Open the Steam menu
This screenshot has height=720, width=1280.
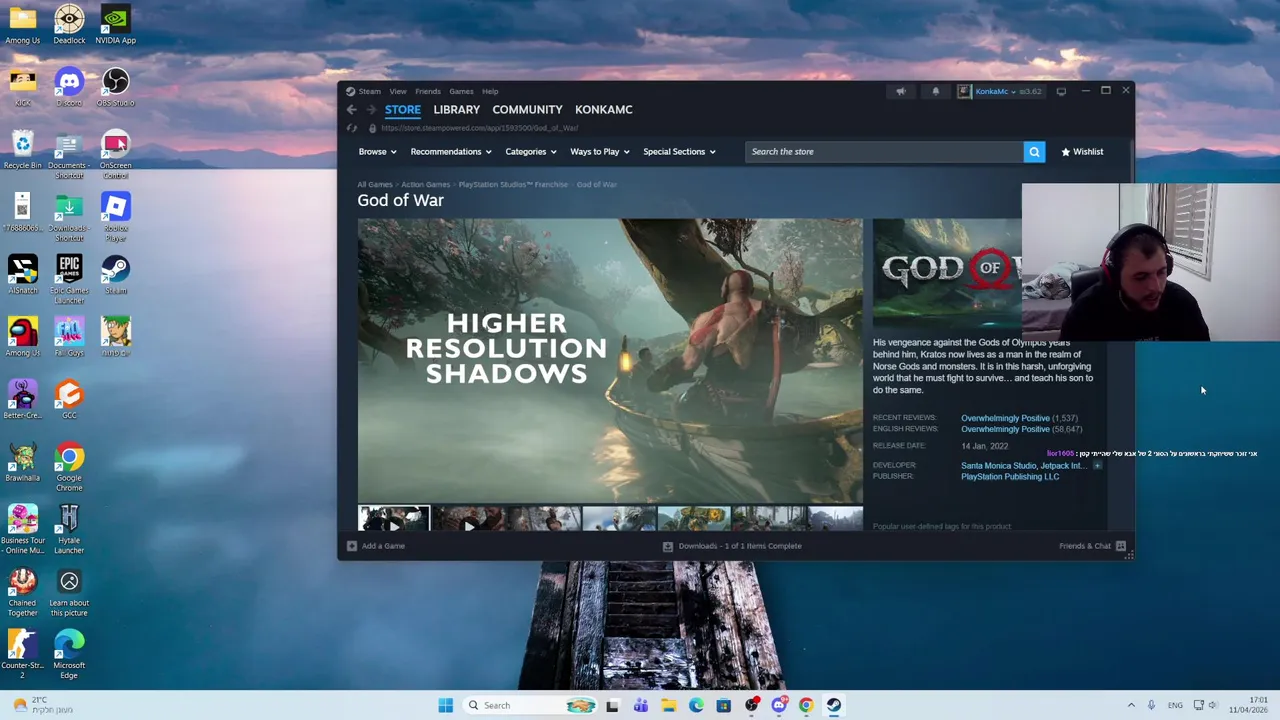(370, 91)
